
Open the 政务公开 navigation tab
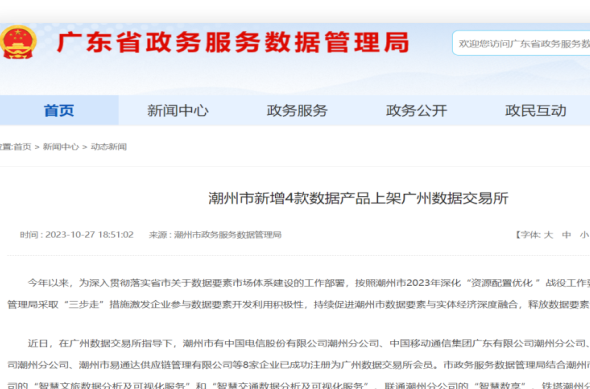click(416, 110)
